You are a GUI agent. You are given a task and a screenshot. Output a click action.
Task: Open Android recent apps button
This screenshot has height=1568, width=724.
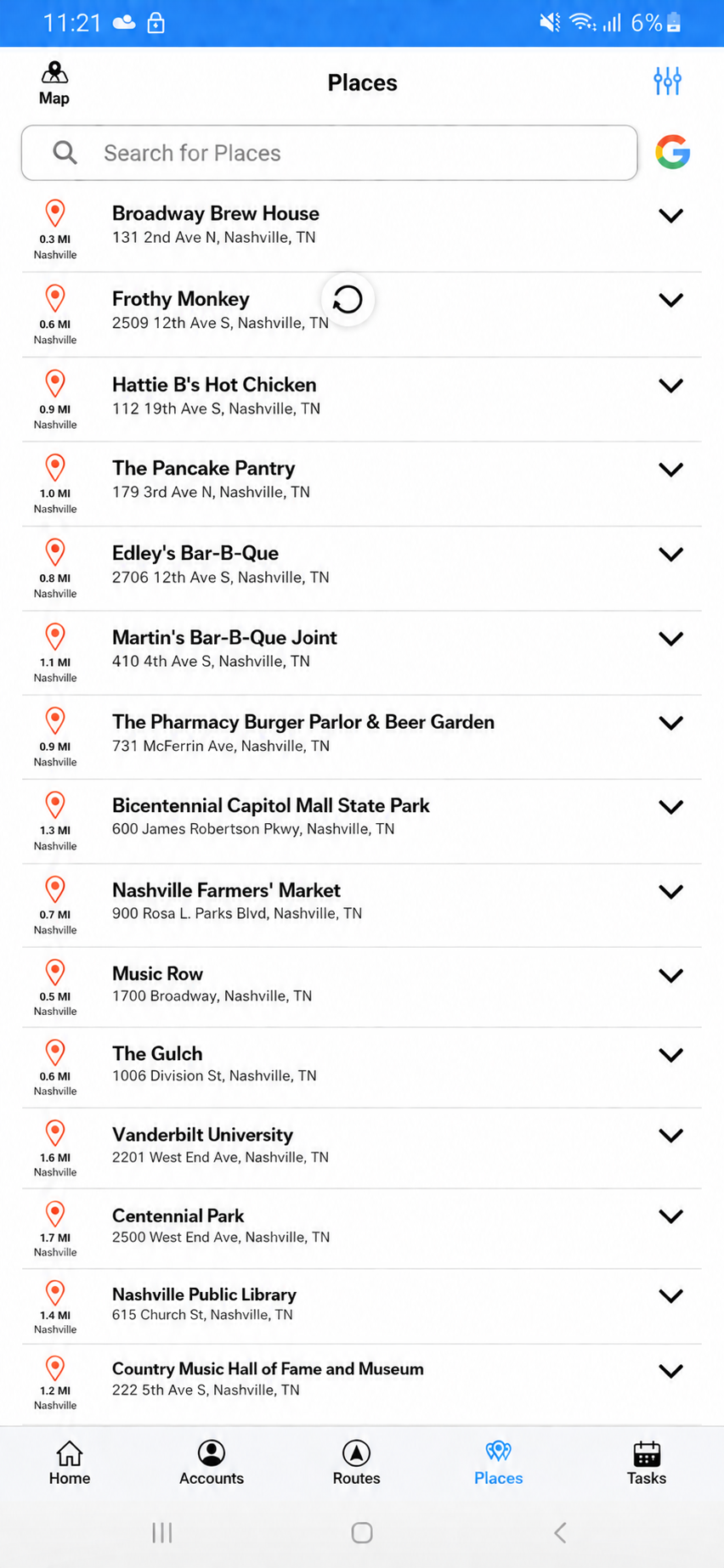click(x=161, y=1532)
